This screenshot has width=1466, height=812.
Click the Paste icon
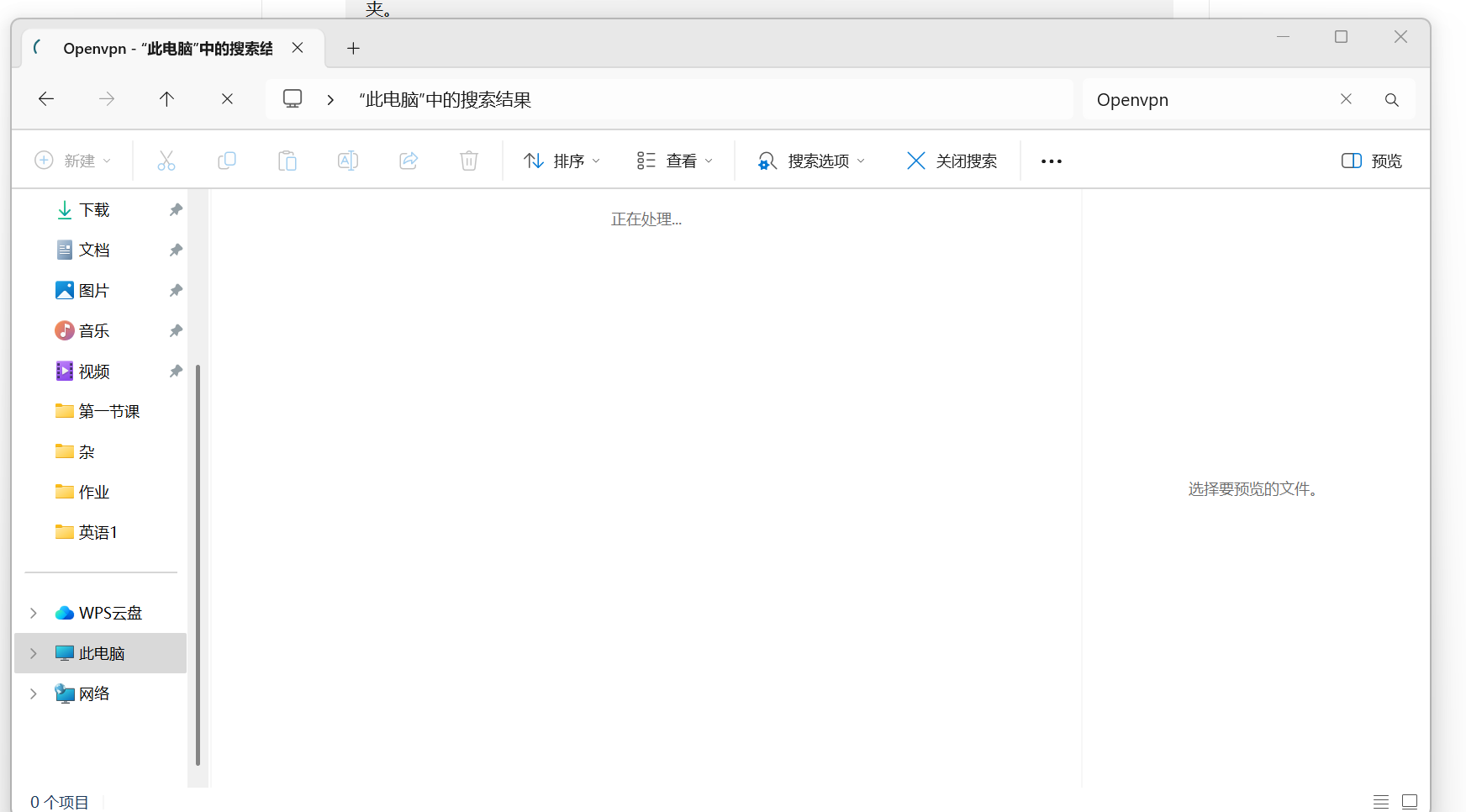[287, 160]
